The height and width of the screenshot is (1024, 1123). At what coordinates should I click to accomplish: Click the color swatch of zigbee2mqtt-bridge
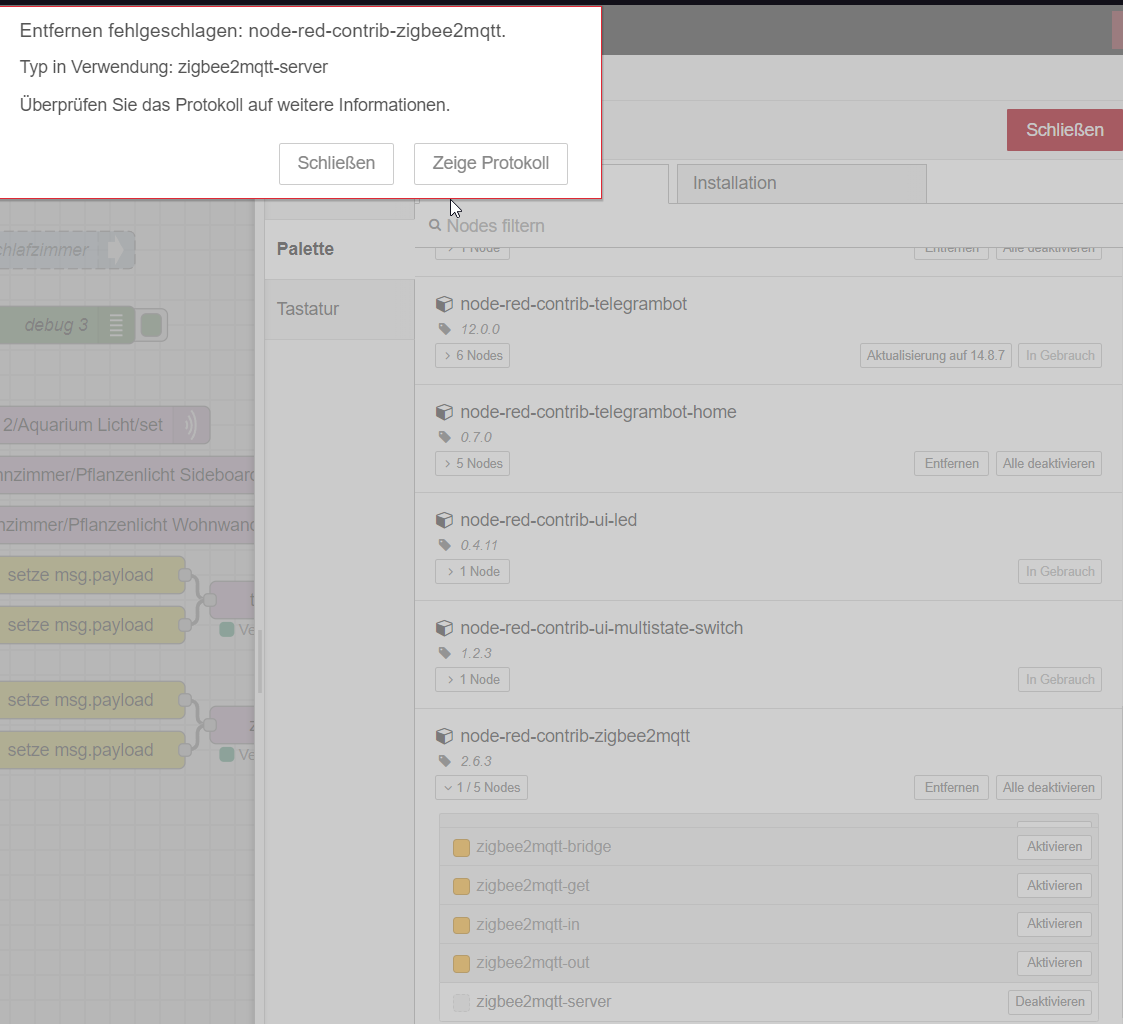coord(461,848)
